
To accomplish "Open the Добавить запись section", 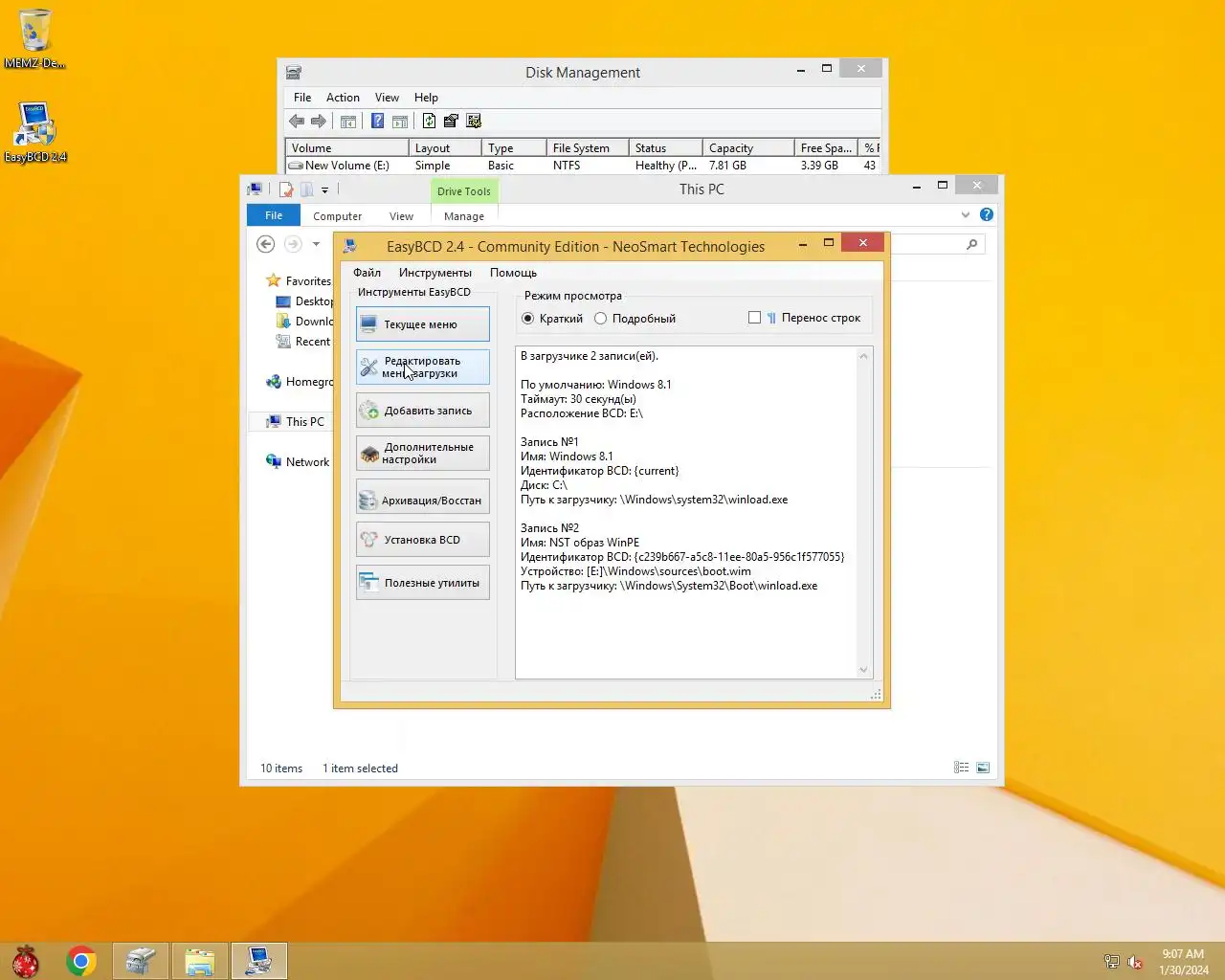I will (x=422, y=411).
